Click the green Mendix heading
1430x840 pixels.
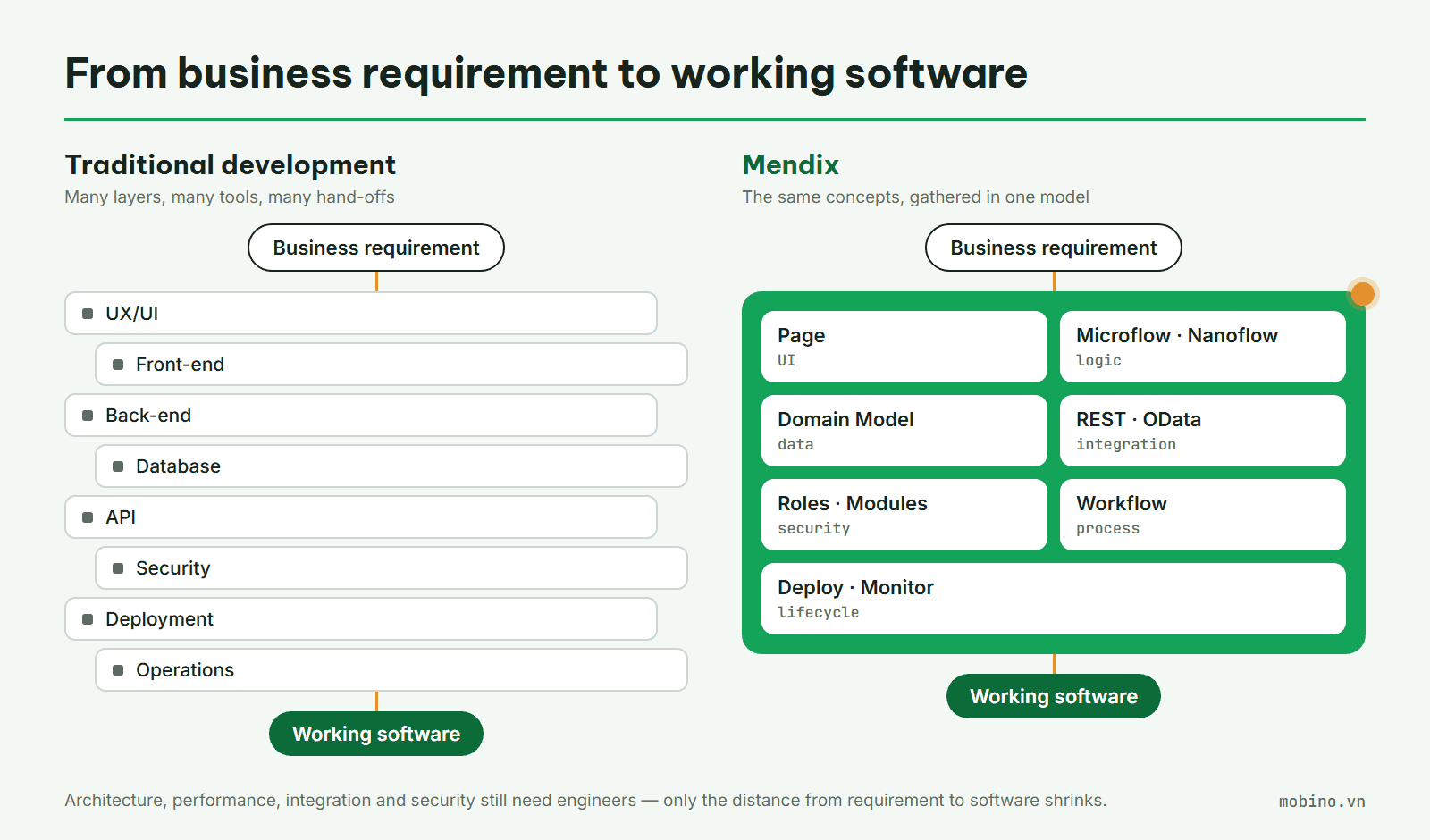point(791,165)
